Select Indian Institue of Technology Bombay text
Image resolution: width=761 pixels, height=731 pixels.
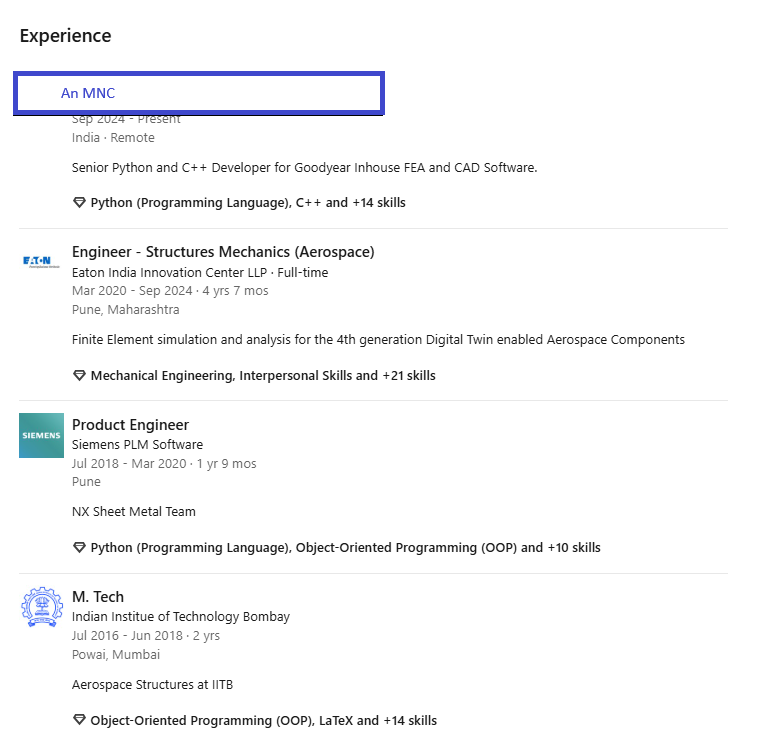(181, 617)
